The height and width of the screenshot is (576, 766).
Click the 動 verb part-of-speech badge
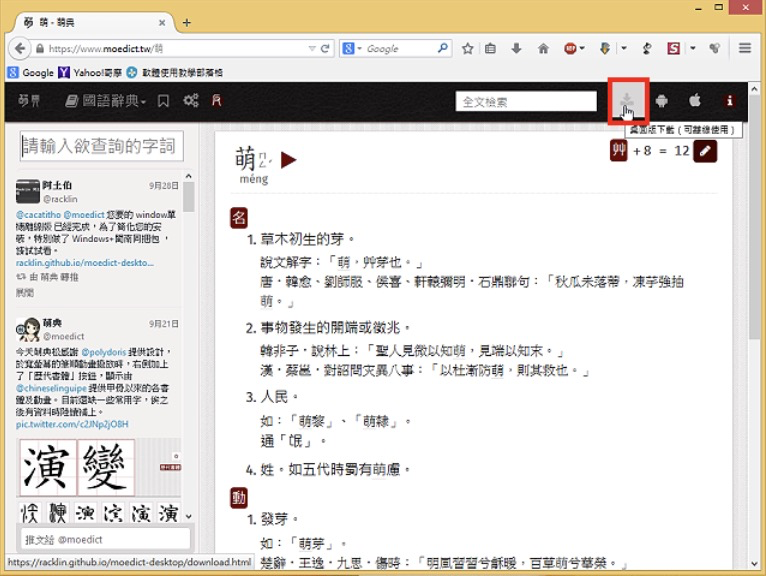239,497
